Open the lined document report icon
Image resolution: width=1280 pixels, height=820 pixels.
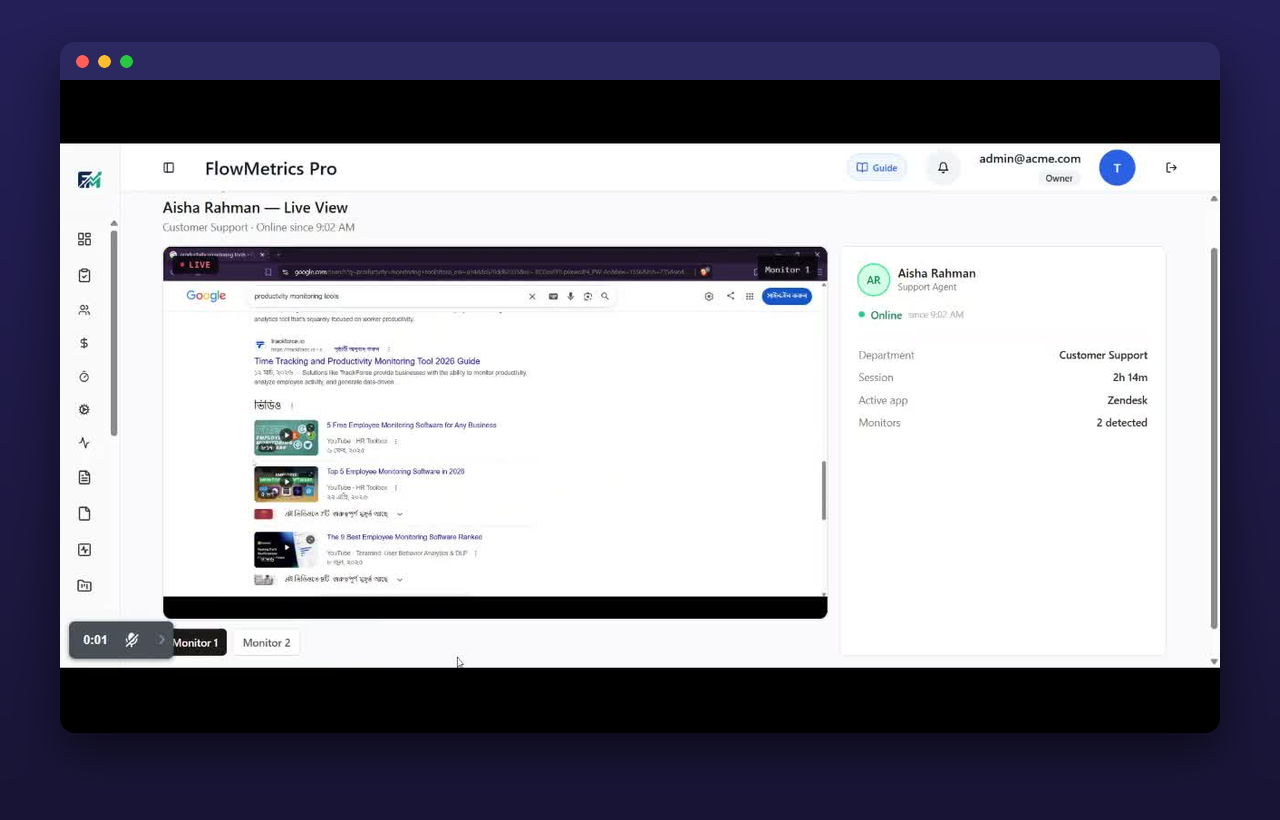point(84,477)
